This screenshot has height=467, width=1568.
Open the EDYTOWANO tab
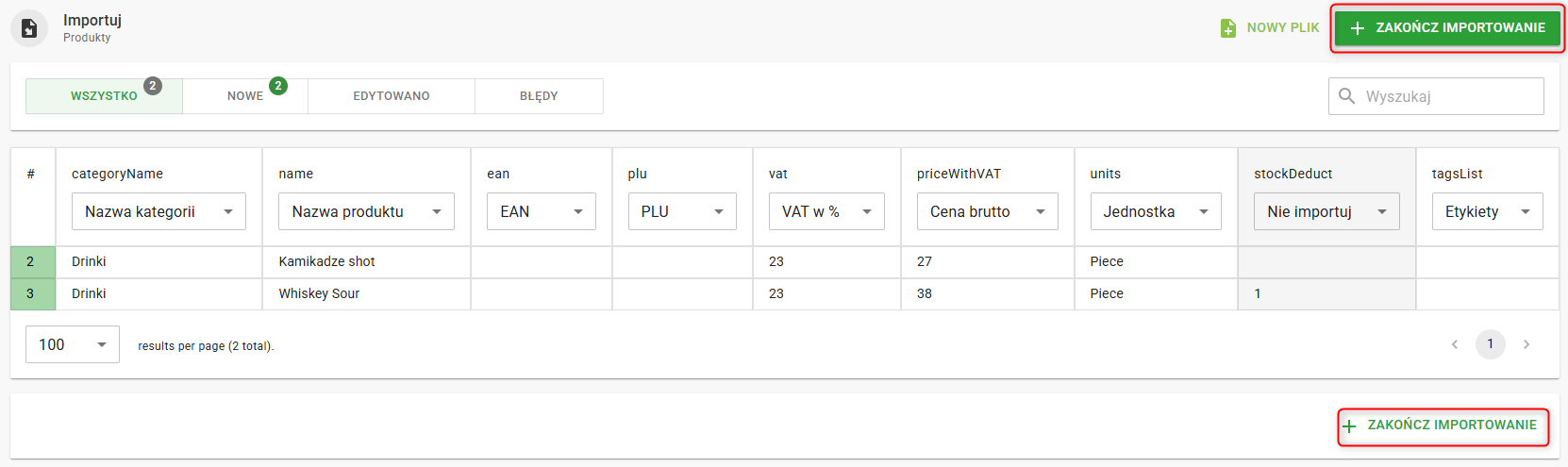392,96
